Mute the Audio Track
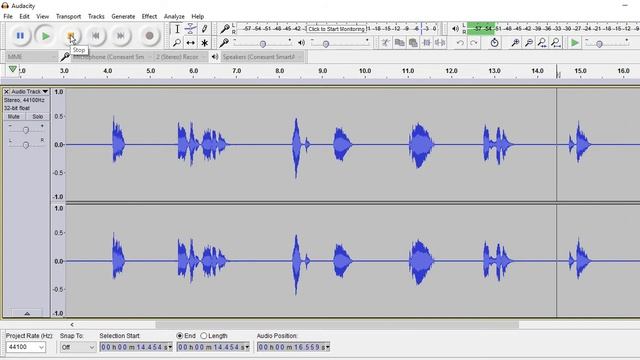The width and height of the screenshot is (640, 360). coord(14,117)
